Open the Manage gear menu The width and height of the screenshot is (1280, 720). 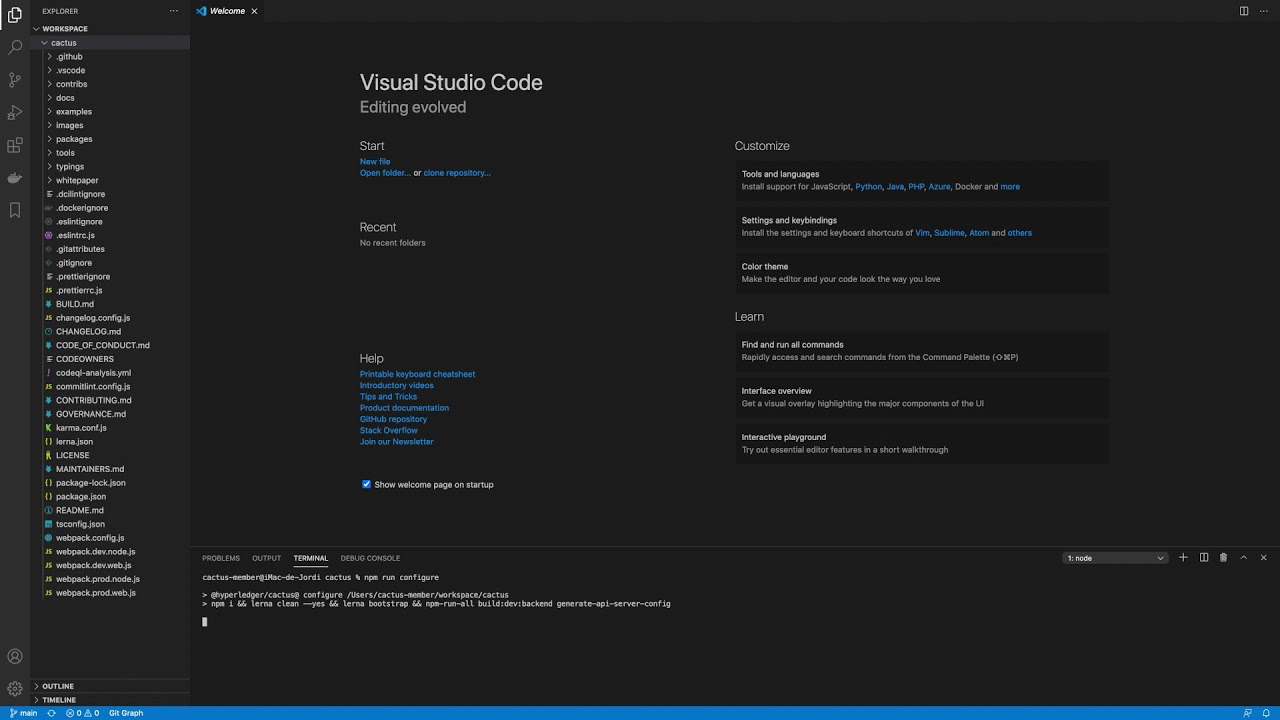(x=15, y=689)
